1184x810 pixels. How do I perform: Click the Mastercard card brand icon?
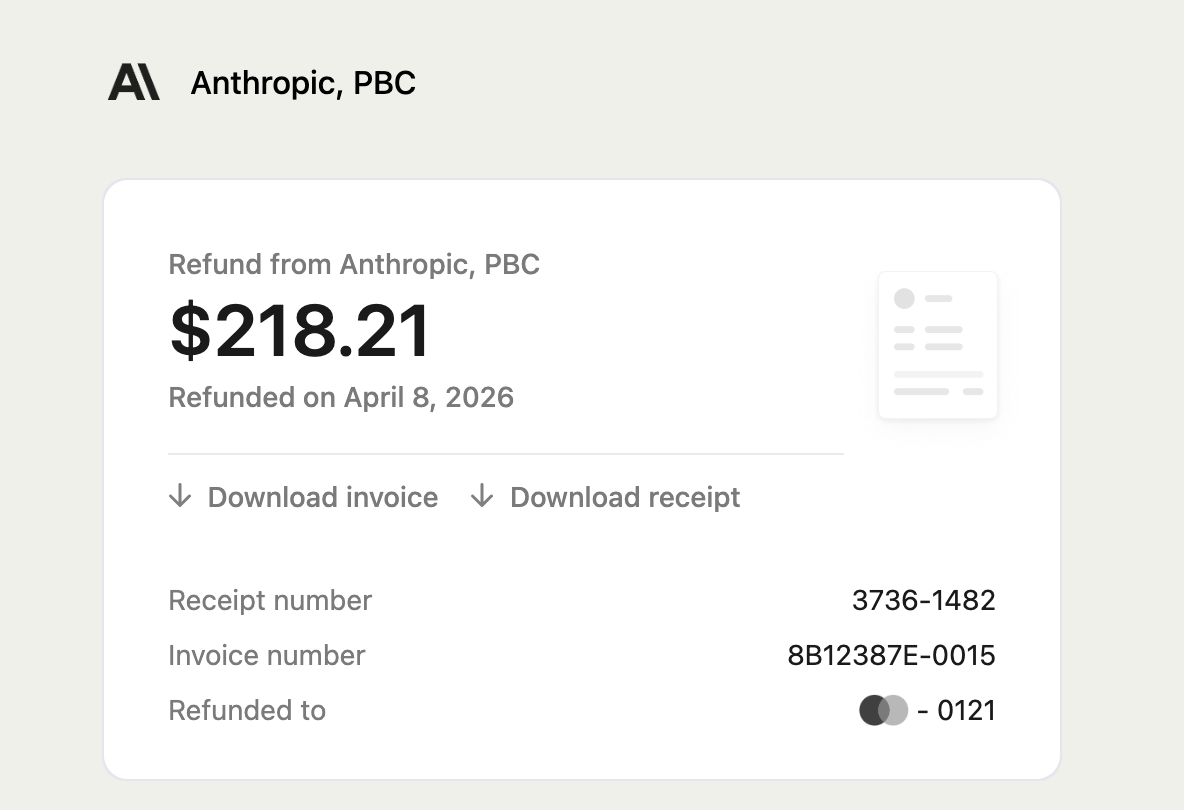point(883,710)
